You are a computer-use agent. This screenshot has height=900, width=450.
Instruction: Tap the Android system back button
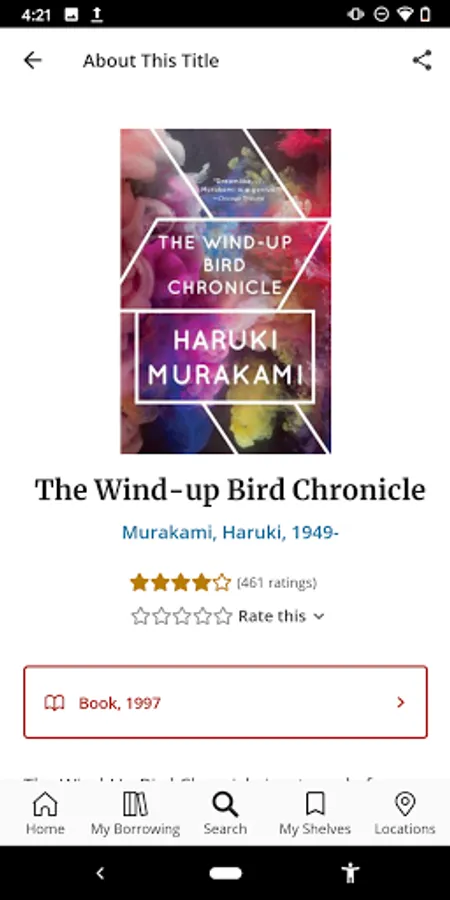click(100, 873)
